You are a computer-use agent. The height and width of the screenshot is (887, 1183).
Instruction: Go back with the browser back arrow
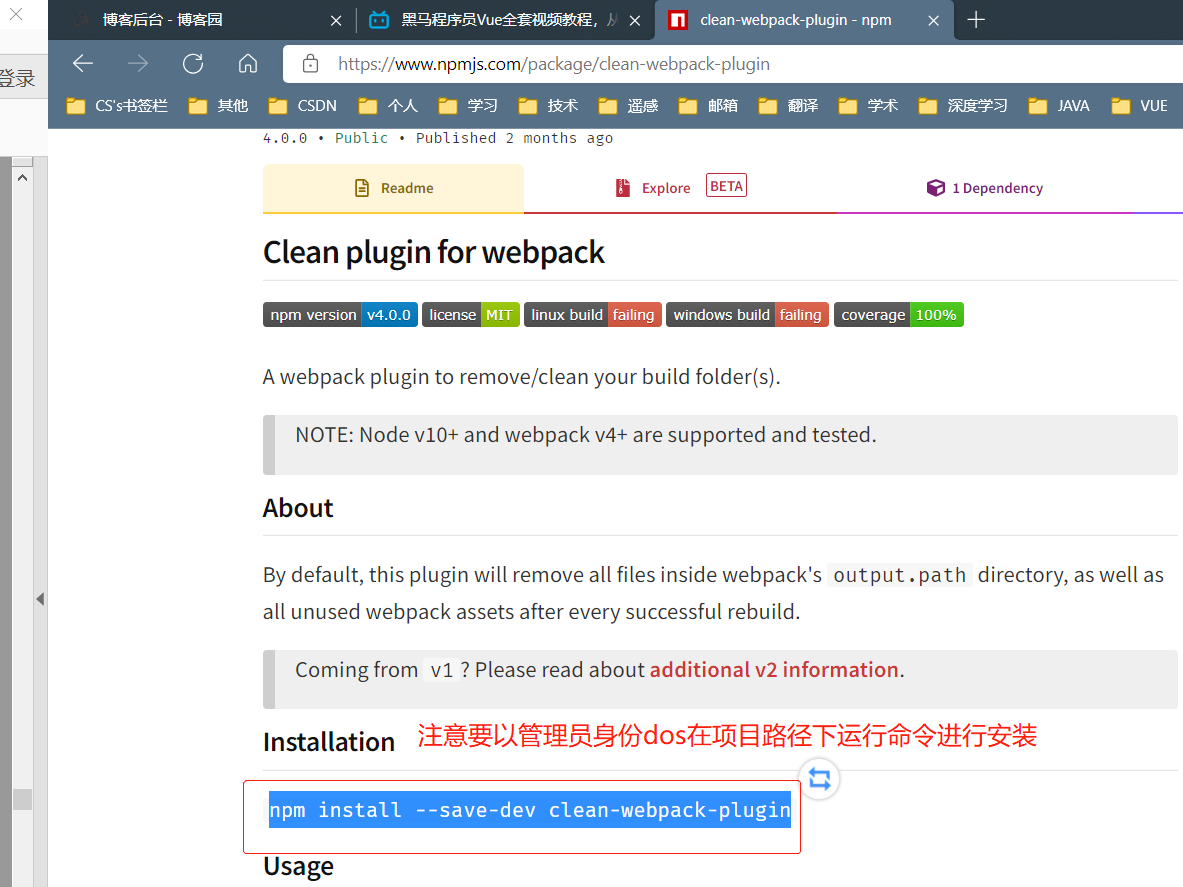pyautogui.click(x=82, y=64)
